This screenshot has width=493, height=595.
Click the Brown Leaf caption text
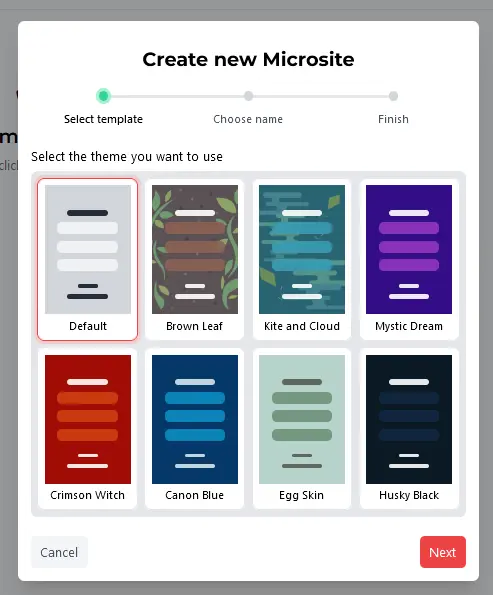pos(194,326)
